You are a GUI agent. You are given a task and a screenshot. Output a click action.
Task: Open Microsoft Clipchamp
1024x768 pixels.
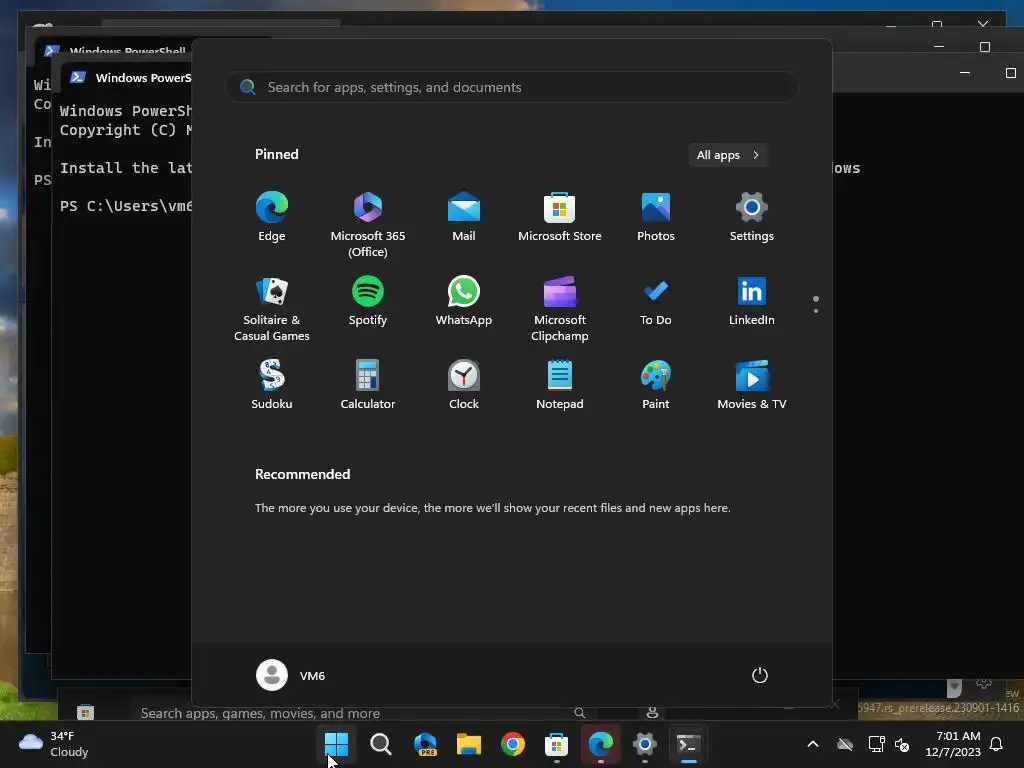pos(560,309)
